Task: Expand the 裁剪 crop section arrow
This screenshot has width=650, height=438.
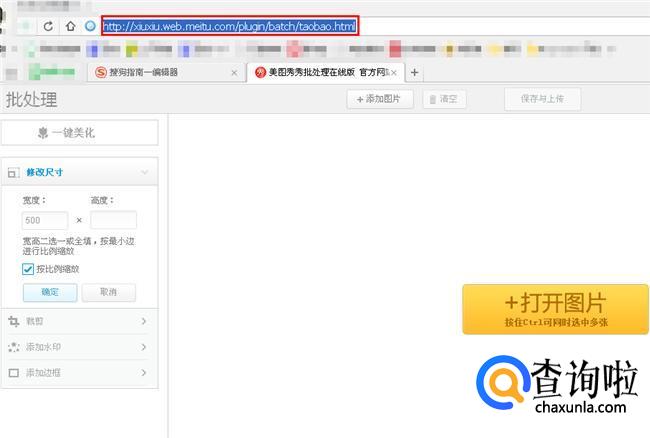Action: point(144,321)
